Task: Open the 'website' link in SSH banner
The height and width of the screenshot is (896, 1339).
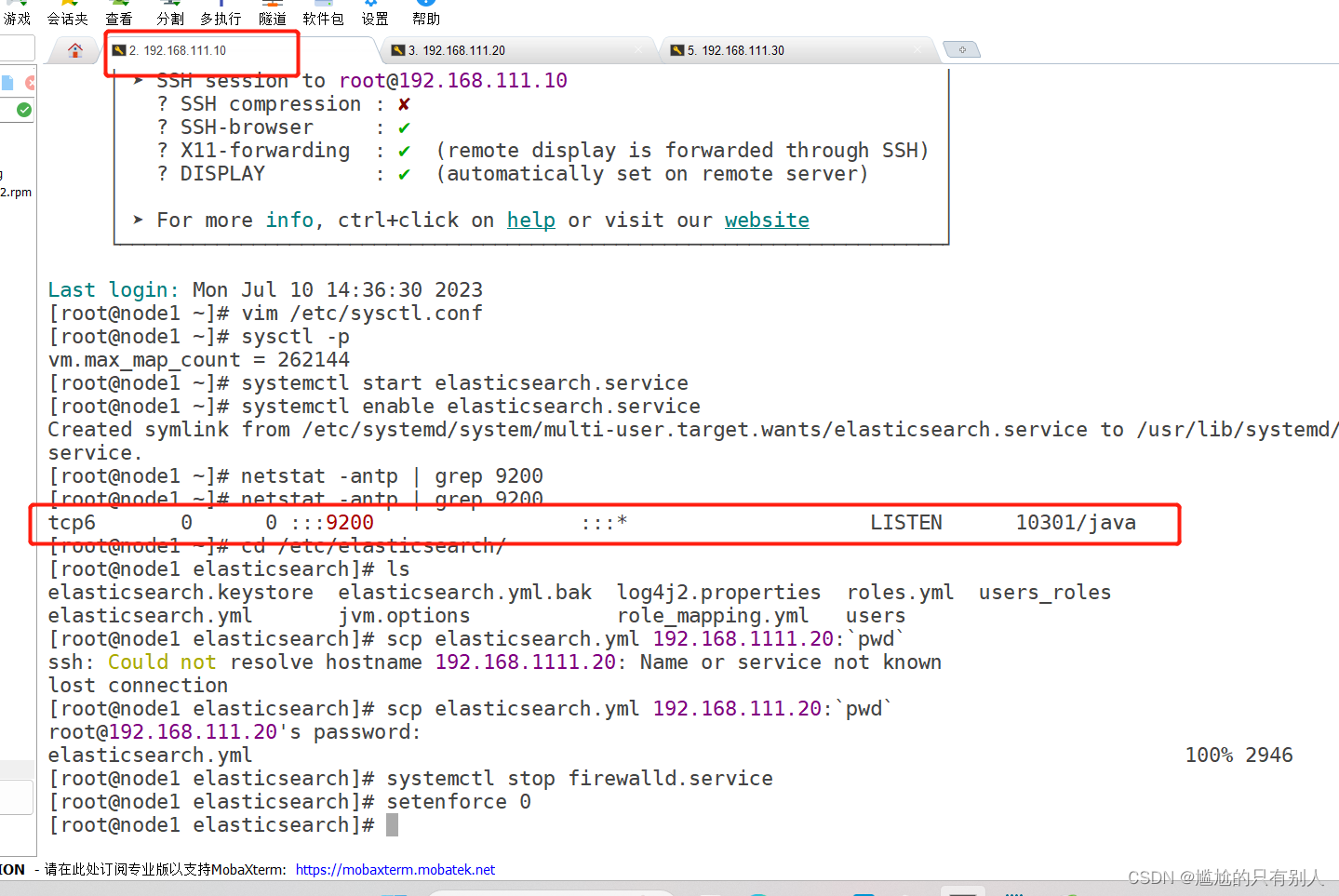Action: 767,221
